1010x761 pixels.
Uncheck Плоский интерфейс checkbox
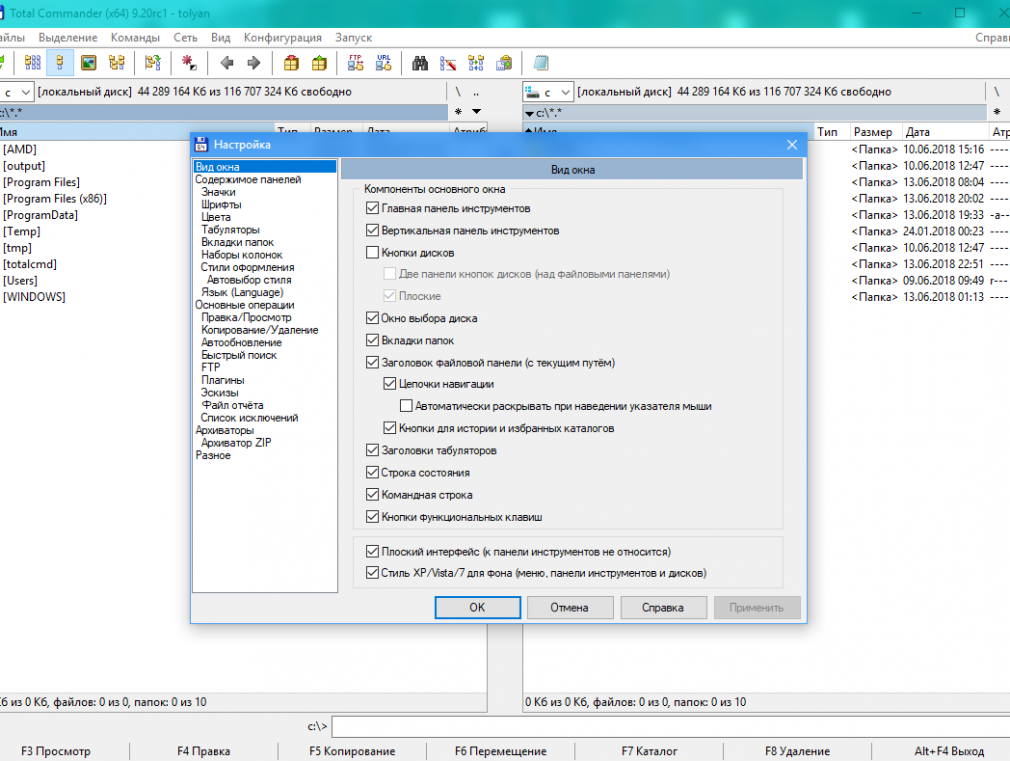pyautogui.click(x=372, y=551)
